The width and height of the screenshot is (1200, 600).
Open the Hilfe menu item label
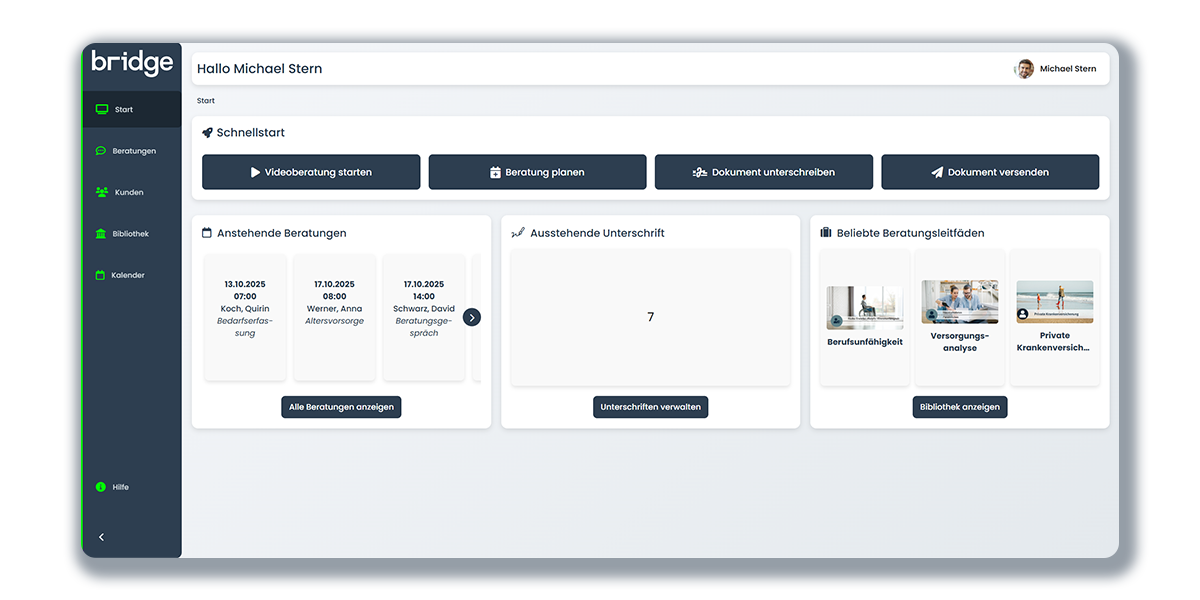click(120, 487)
